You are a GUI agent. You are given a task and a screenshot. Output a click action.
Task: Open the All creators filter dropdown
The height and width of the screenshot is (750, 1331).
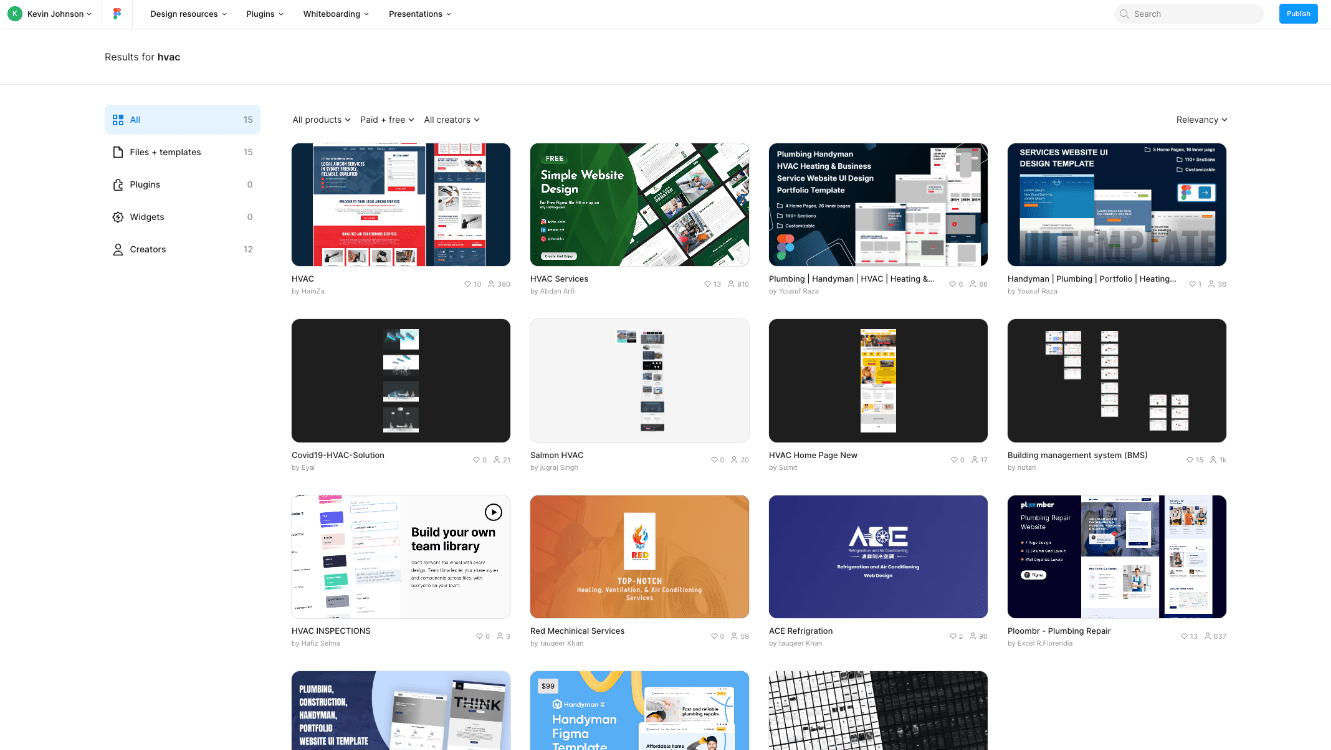point(452,120)
